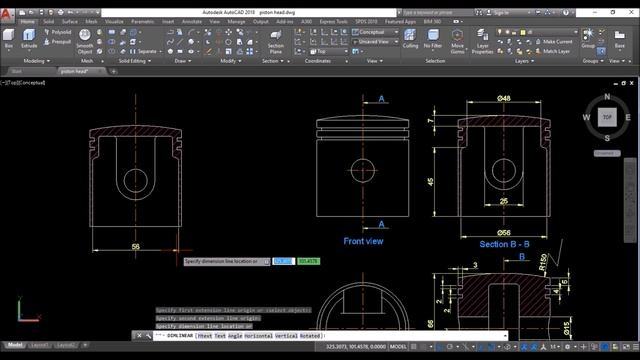This screenshot has width=640, height=360.
Task: Open the Surface ribbon tab
Action: [x=70, y=22]
